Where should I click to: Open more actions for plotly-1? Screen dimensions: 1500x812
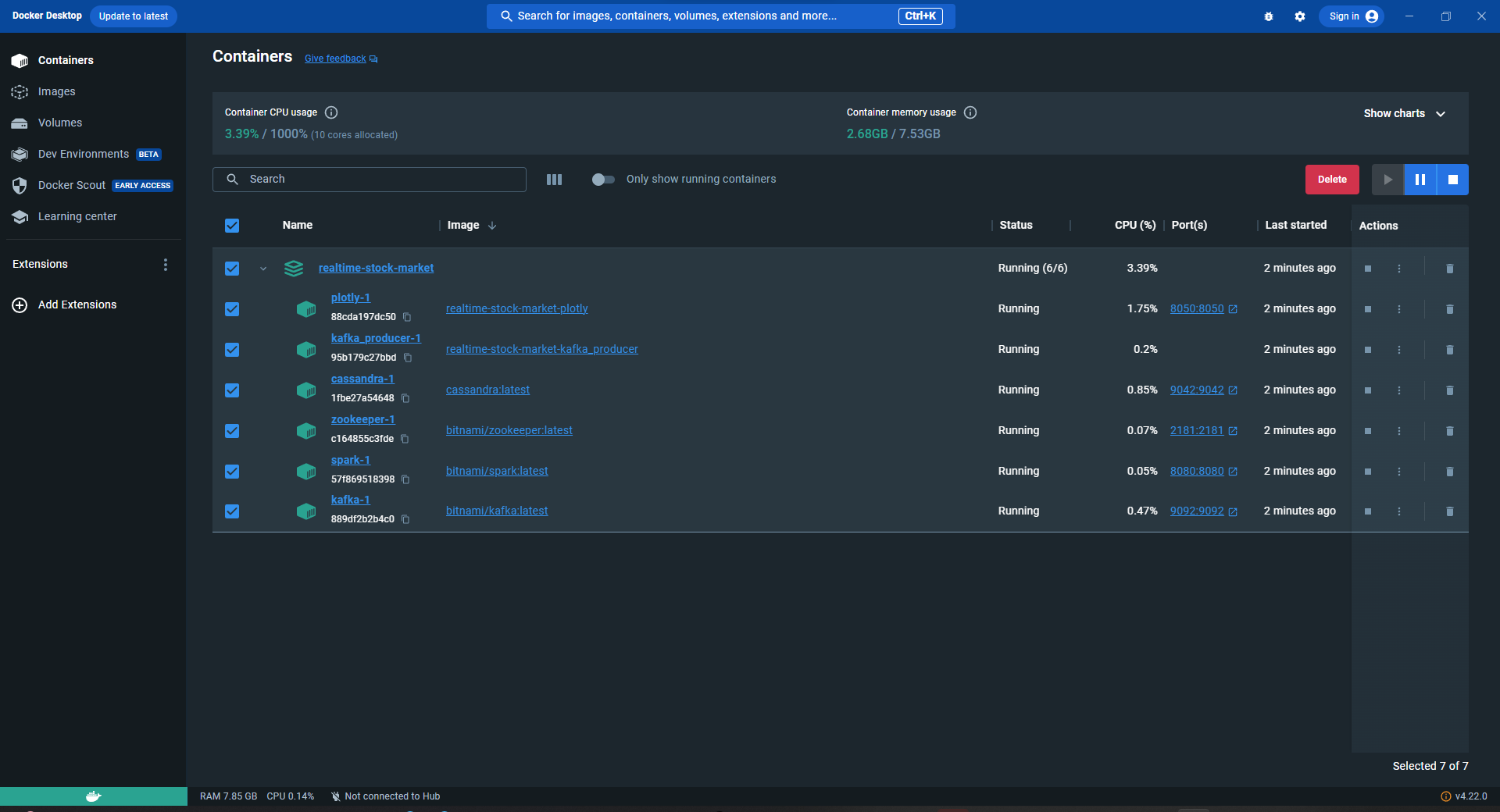[x=1399, y=309]
